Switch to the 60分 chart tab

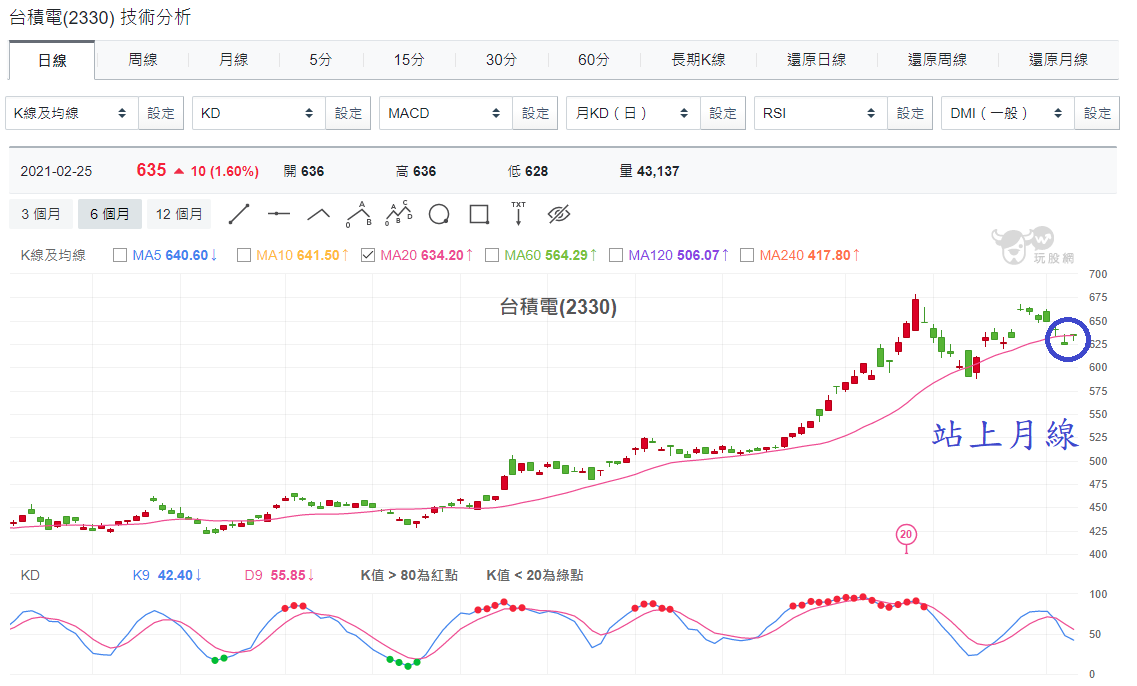click(593, 60)
